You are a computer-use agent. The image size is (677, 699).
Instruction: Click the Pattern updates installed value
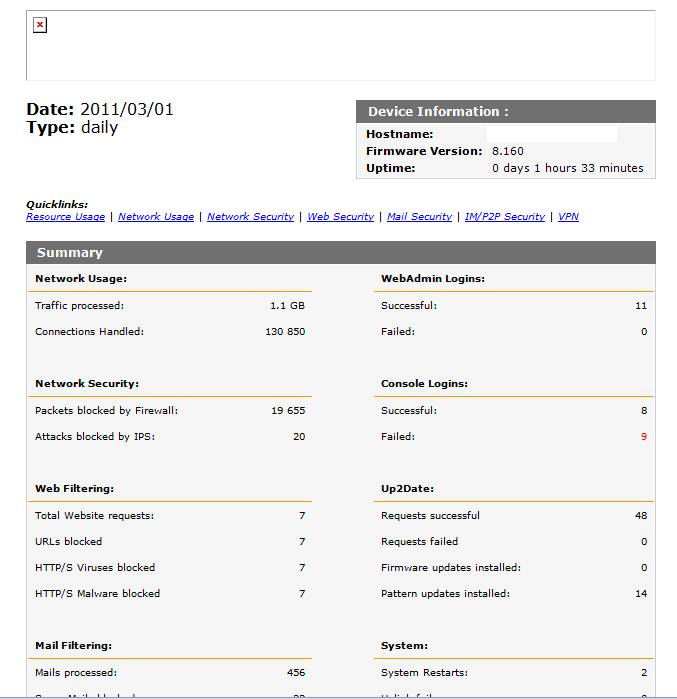(x=641, y=594)
